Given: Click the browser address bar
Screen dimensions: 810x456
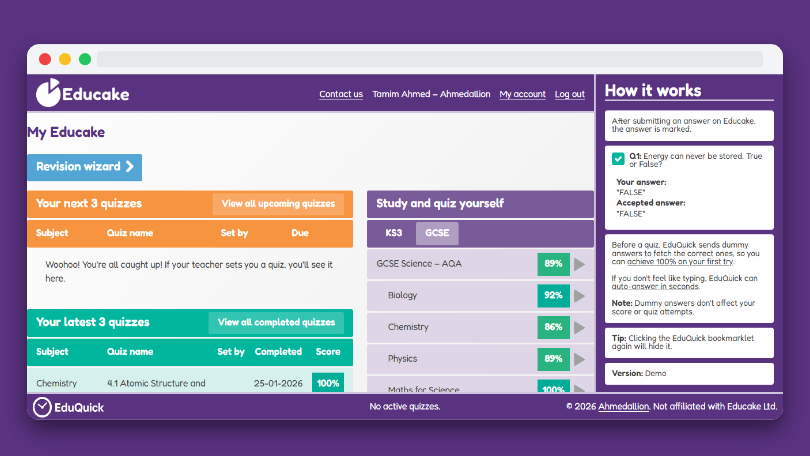Looking at the screenshot, I should click(430, 59).
